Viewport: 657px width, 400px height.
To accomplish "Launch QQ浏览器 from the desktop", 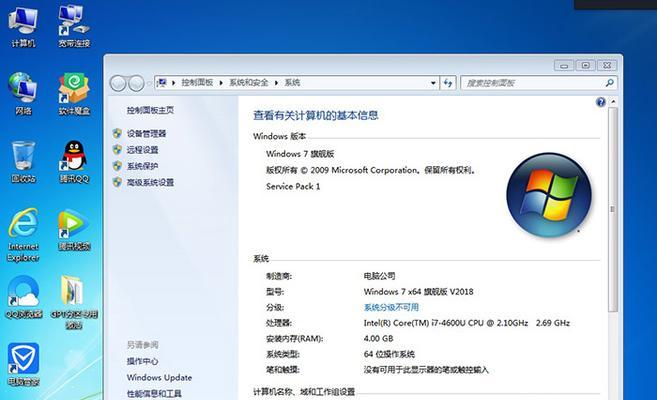I will pyautogui.click(x=24, y=297).
